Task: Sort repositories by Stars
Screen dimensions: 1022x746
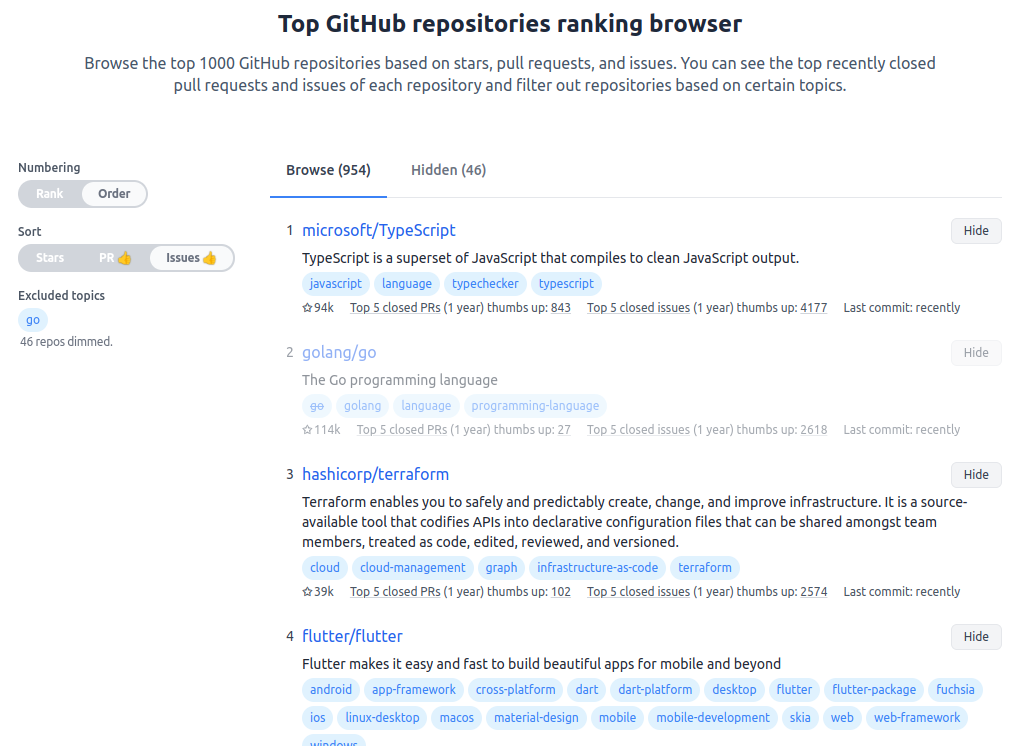Action: point(50,257)
